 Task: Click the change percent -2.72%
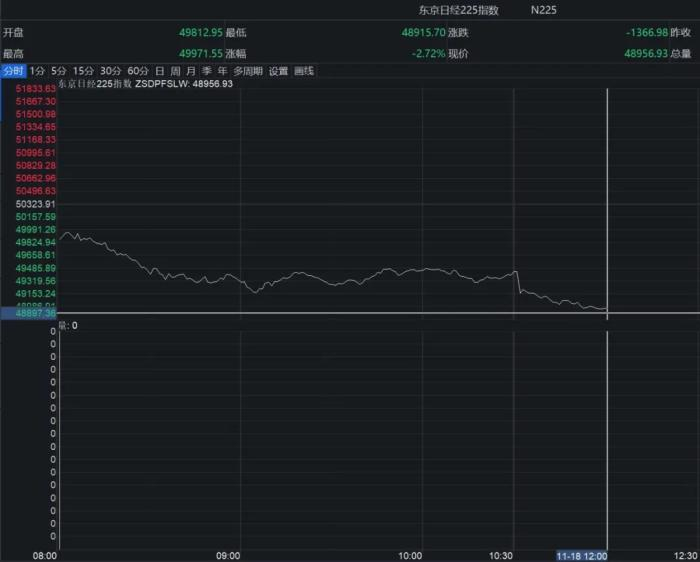429,54
